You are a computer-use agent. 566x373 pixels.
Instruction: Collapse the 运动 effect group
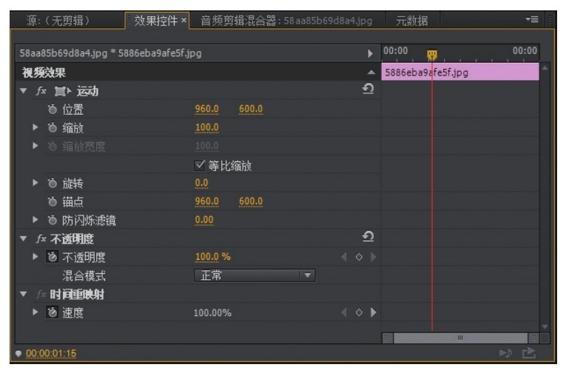[24, 91]
